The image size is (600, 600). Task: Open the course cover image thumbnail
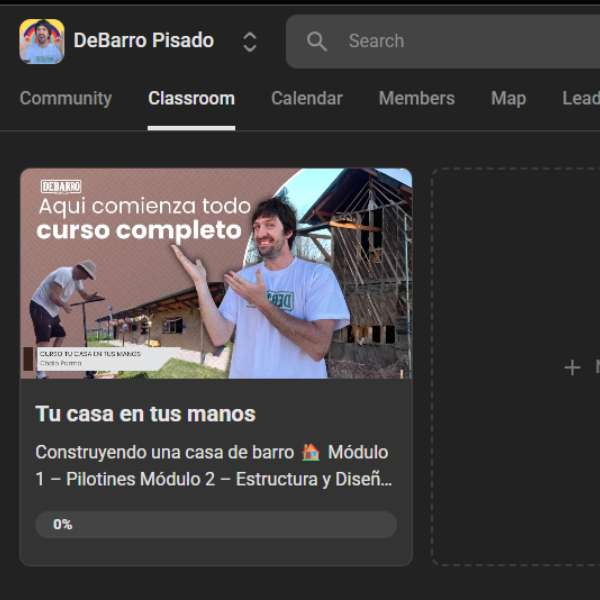[216, 274]
